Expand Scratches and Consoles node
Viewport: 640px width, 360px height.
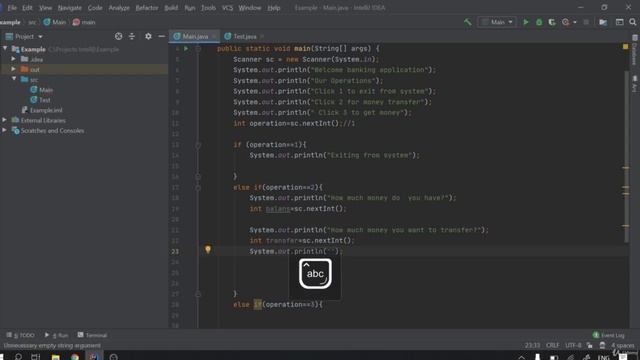pos(4,130)
